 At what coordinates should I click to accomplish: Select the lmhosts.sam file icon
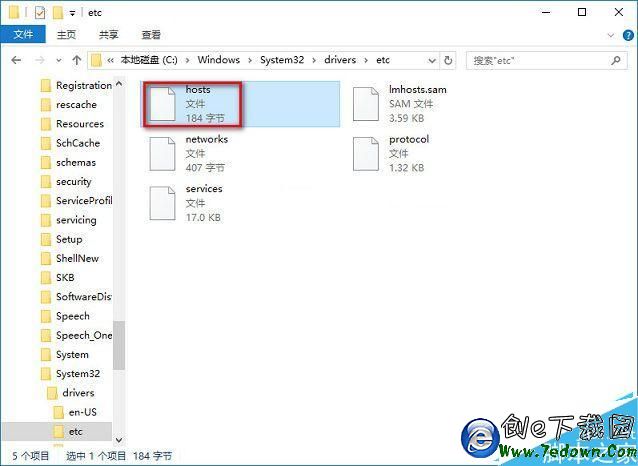tap(366, 104)
